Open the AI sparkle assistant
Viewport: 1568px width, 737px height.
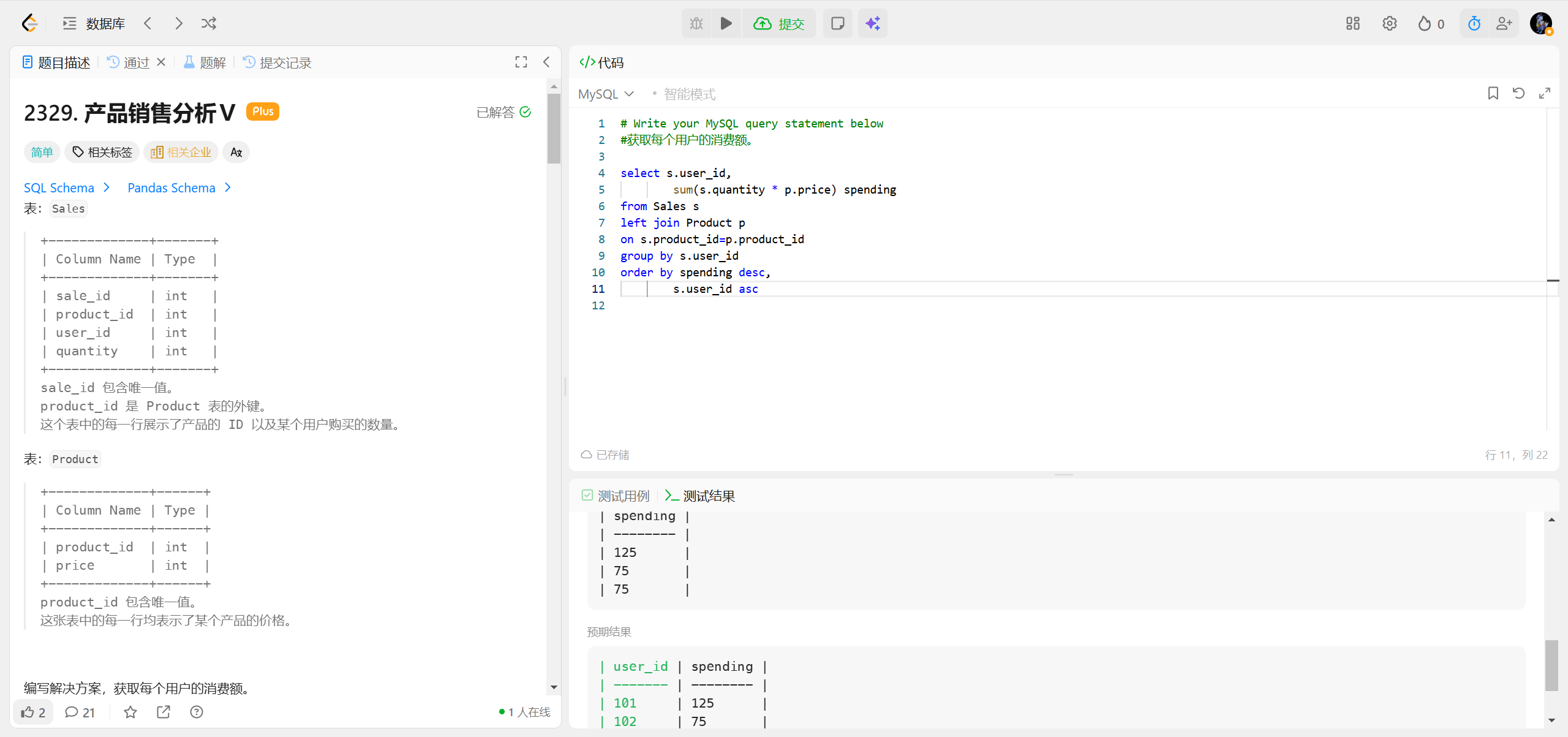tap(872, 23)
